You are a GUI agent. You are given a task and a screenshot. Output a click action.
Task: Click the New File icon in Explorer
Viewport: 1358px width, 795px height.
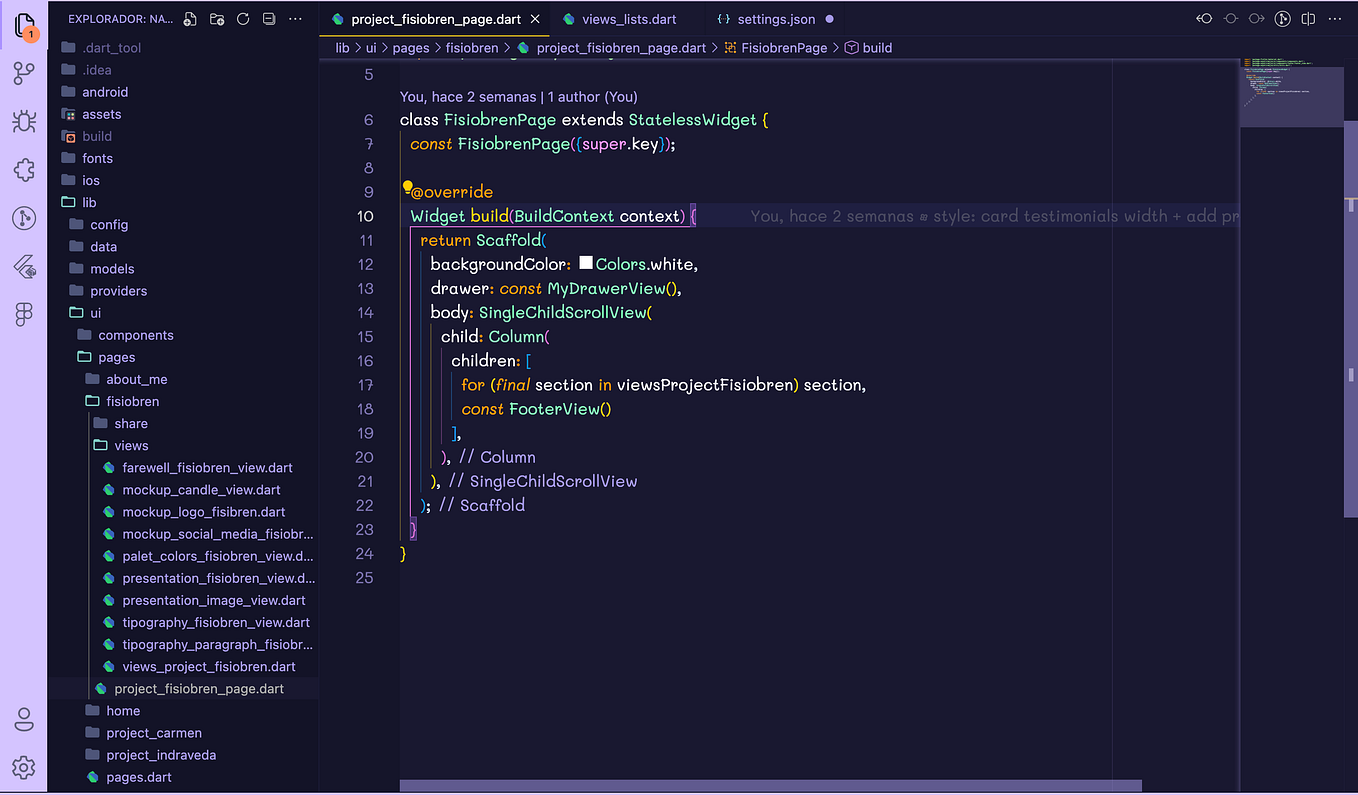[x=189, y=19]
